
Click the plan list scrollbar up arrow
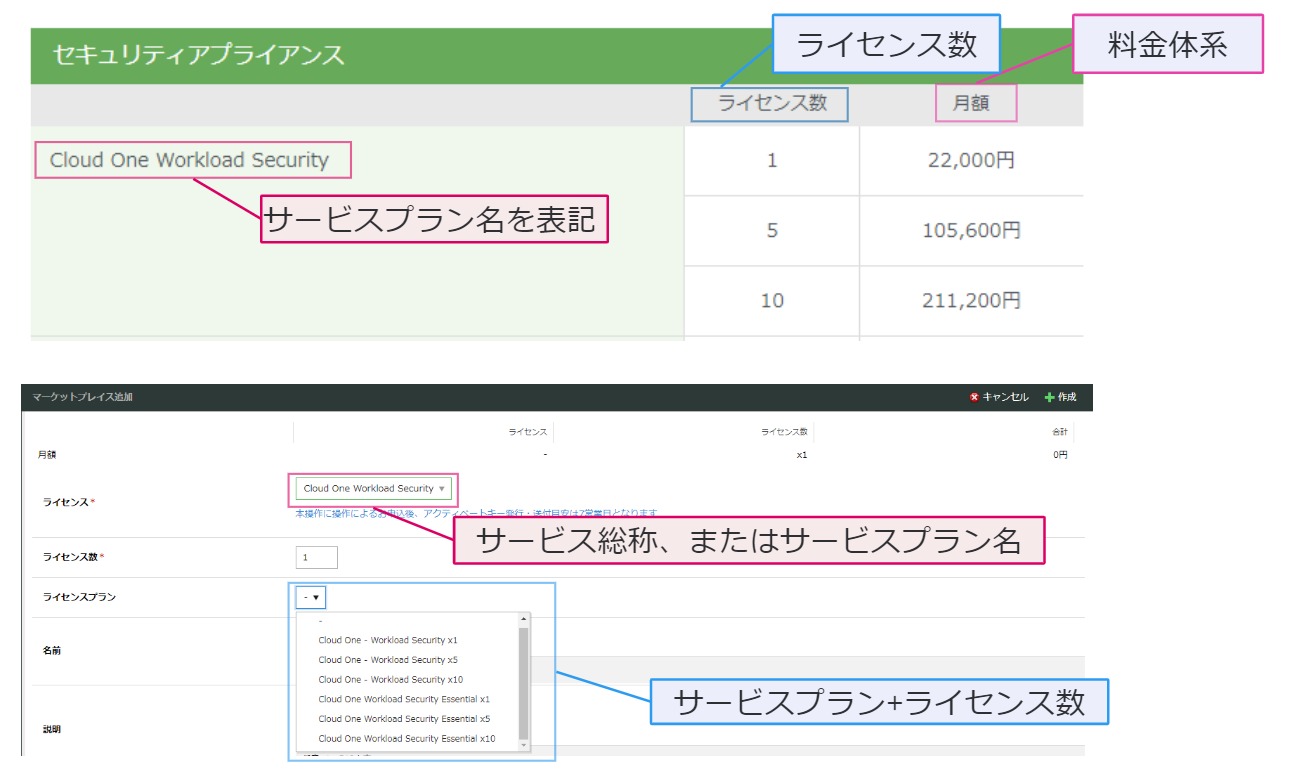[x=523, y=620]
